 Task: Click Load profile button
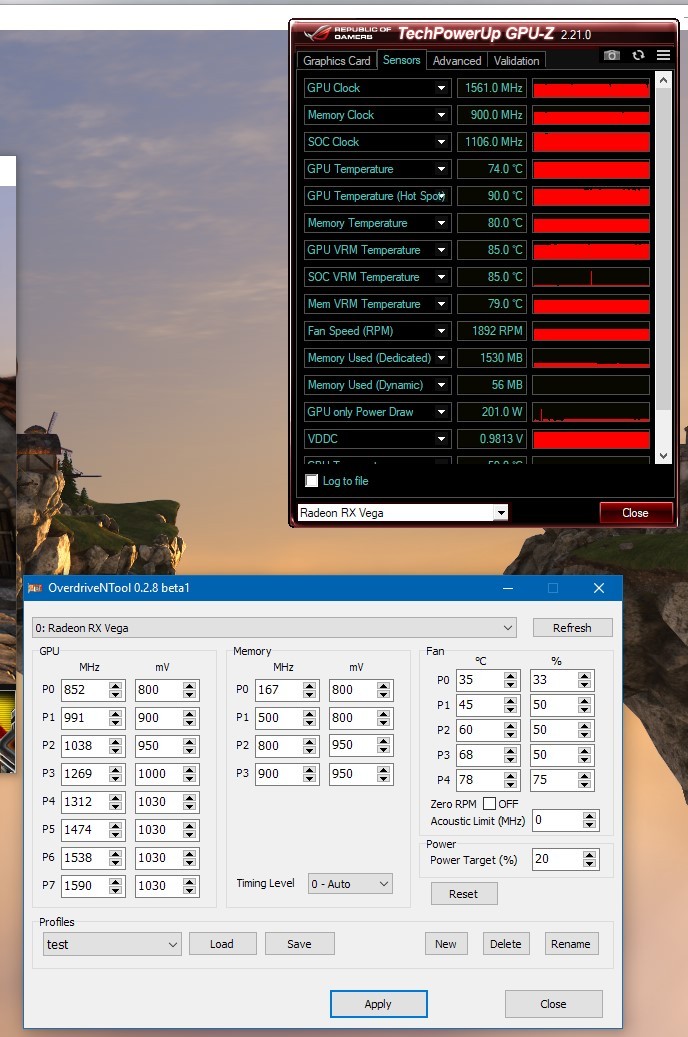click(222, 944)
